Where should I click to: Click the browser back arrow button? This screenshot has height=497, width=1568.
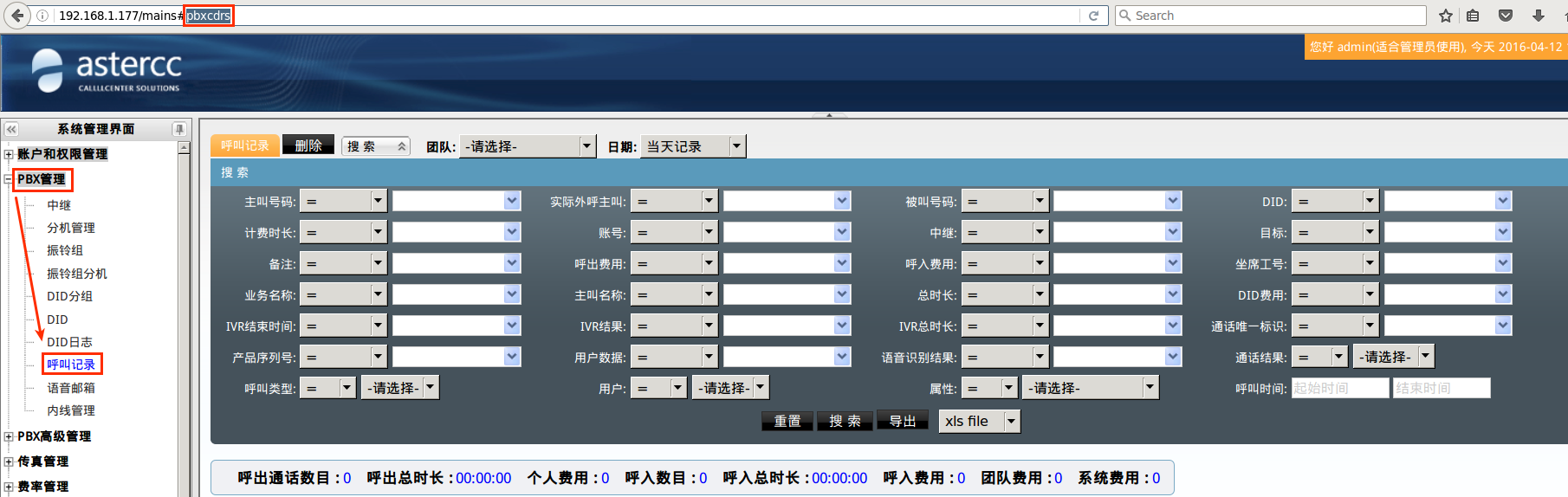[x=17, y=16]
